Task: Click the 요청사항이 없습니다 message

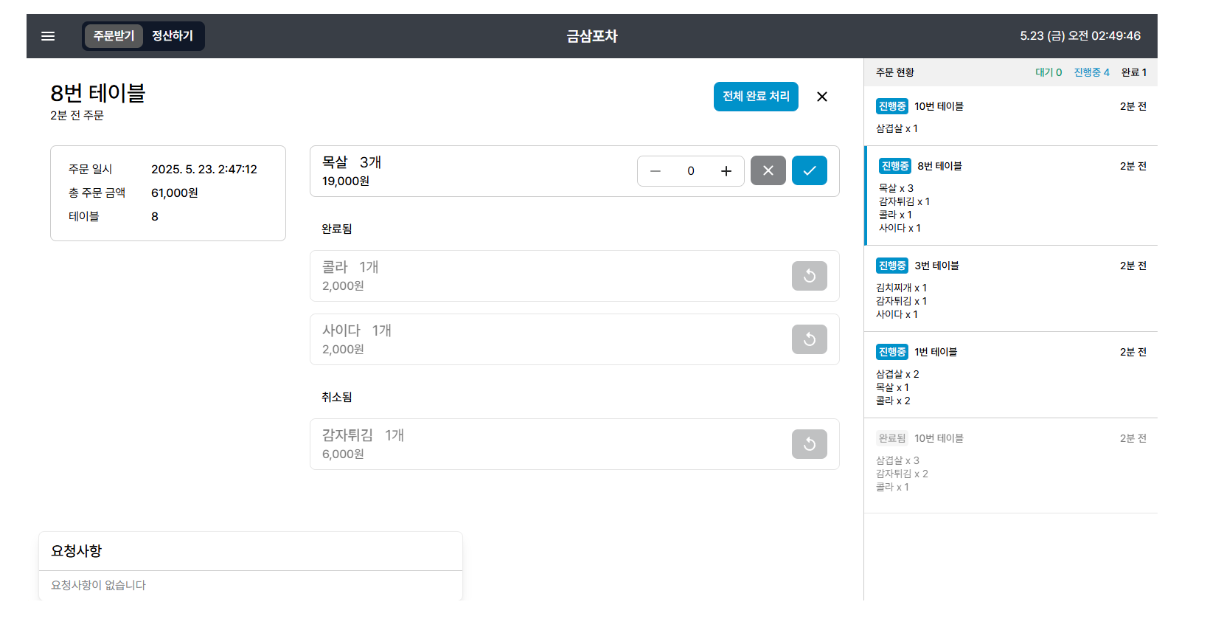Action: click(x=98, y=585)
